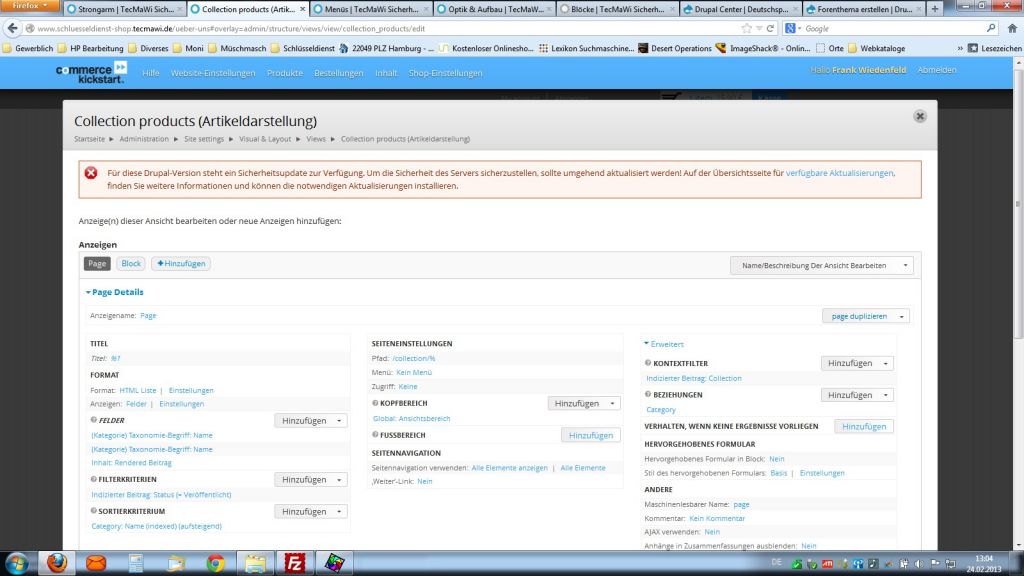This screenshot has height=576, width=1024.
Task: Click the 'verfügbare Aktualisierungen' link
Action: [x=839, y=173]
